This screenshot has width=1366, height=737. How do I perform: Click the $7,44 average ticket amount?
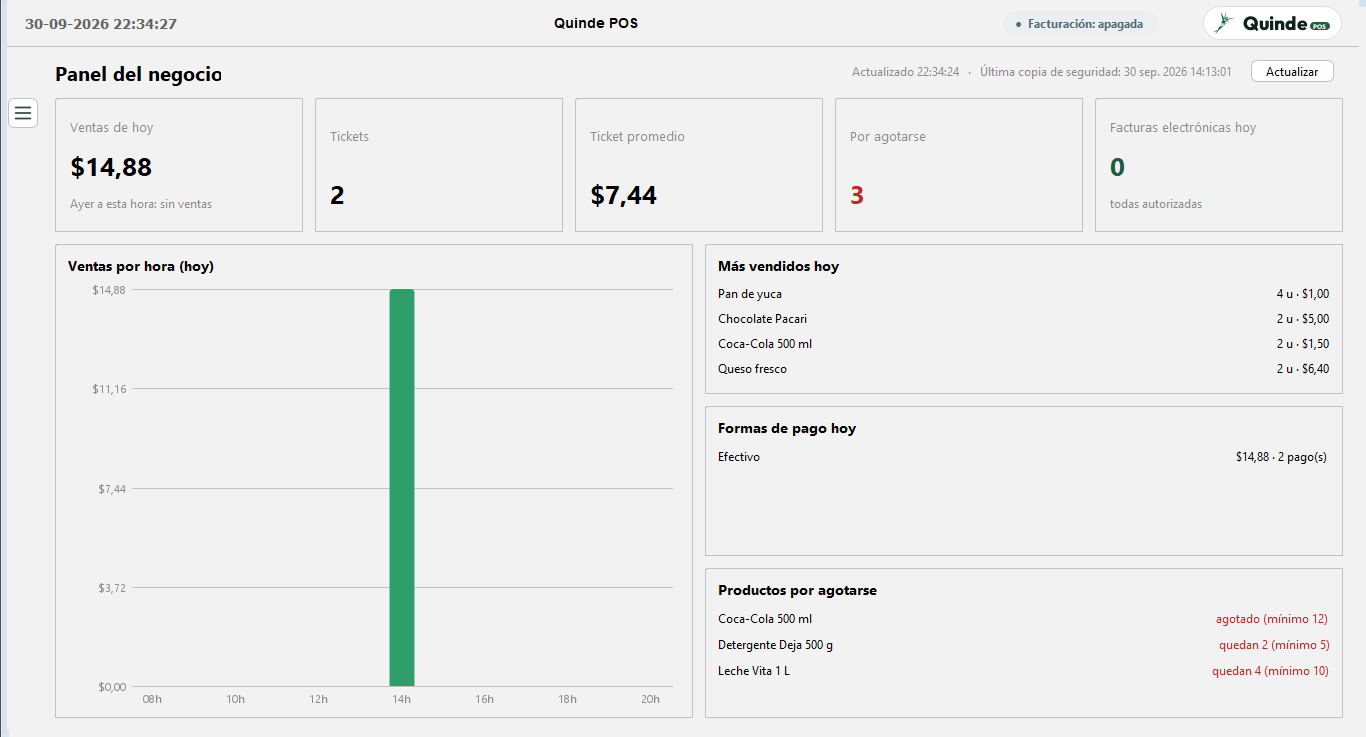click(624, 195)
